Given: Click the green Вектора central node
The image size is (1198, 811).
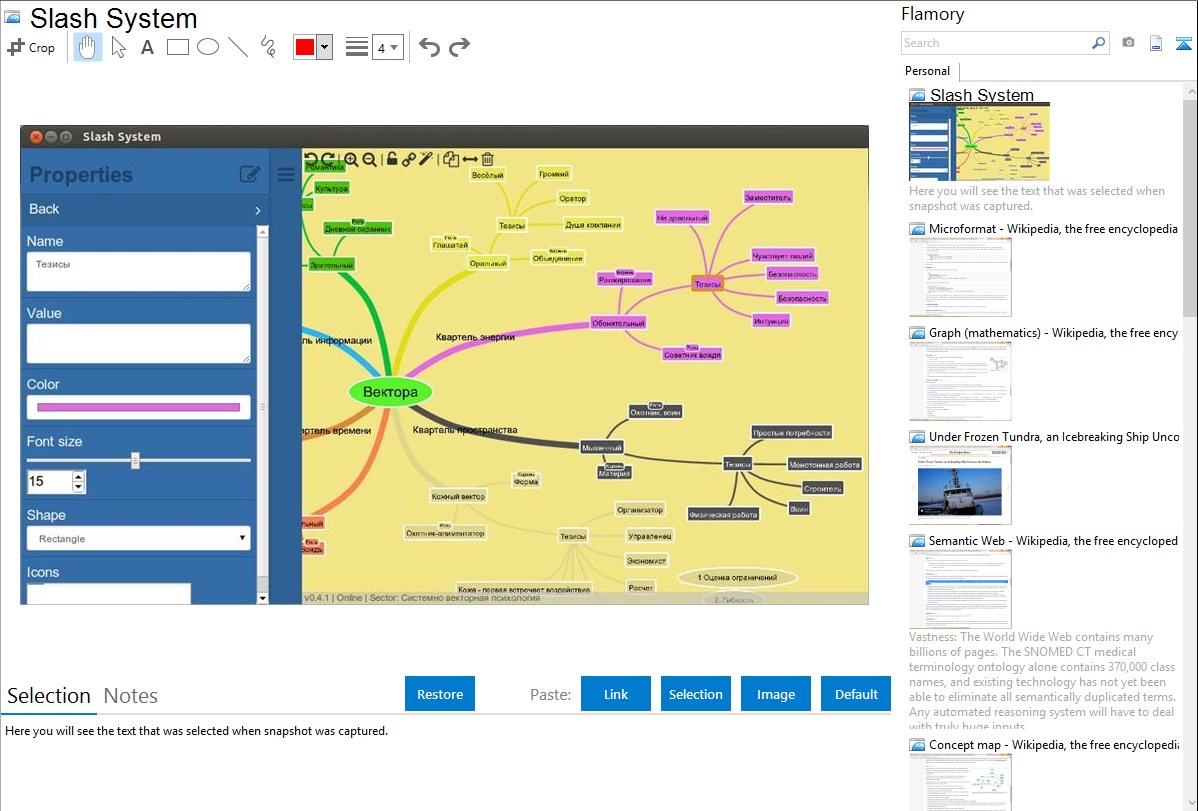Looking at the screenshot, I should tap(390, 392).
